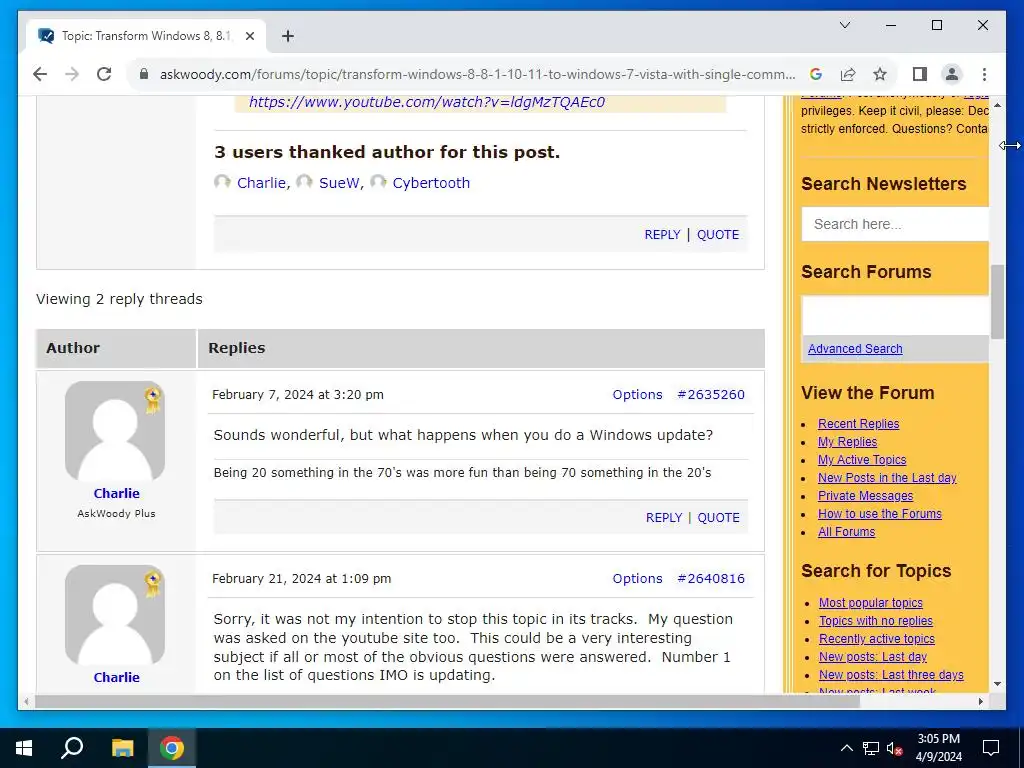Open My Active Topics link
Image resolution: width=1024 pixels, height=768 pixels.
point(862,460)
